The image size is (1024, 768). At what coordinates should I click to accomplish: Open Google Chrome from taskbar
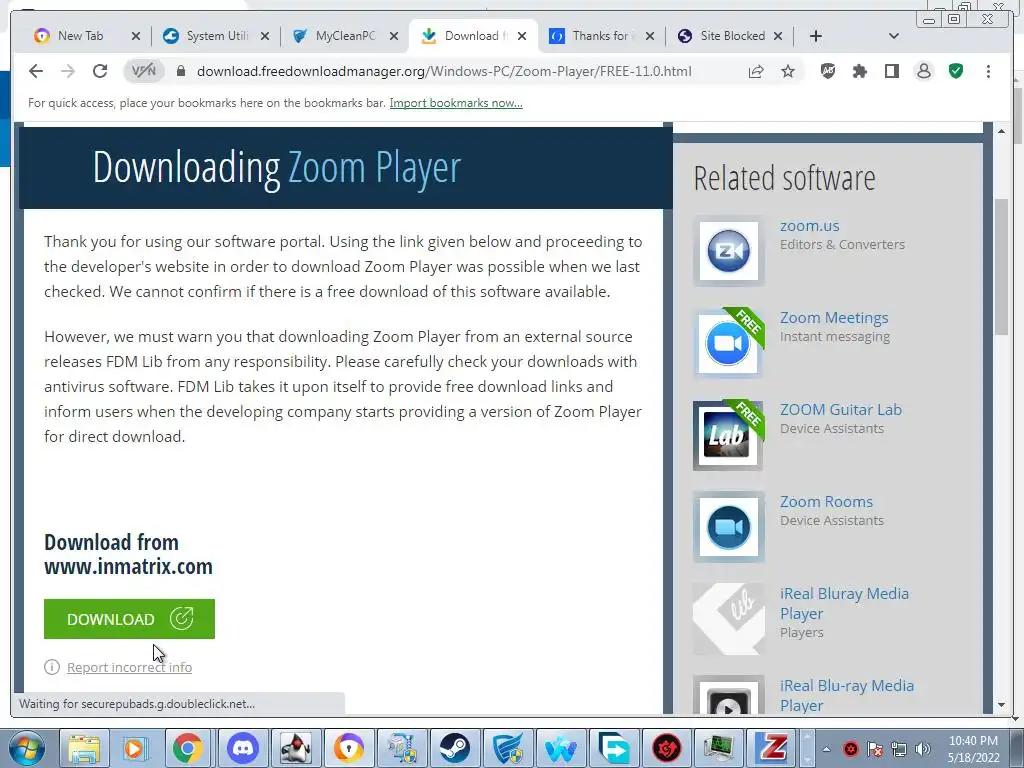click(187, 748)
